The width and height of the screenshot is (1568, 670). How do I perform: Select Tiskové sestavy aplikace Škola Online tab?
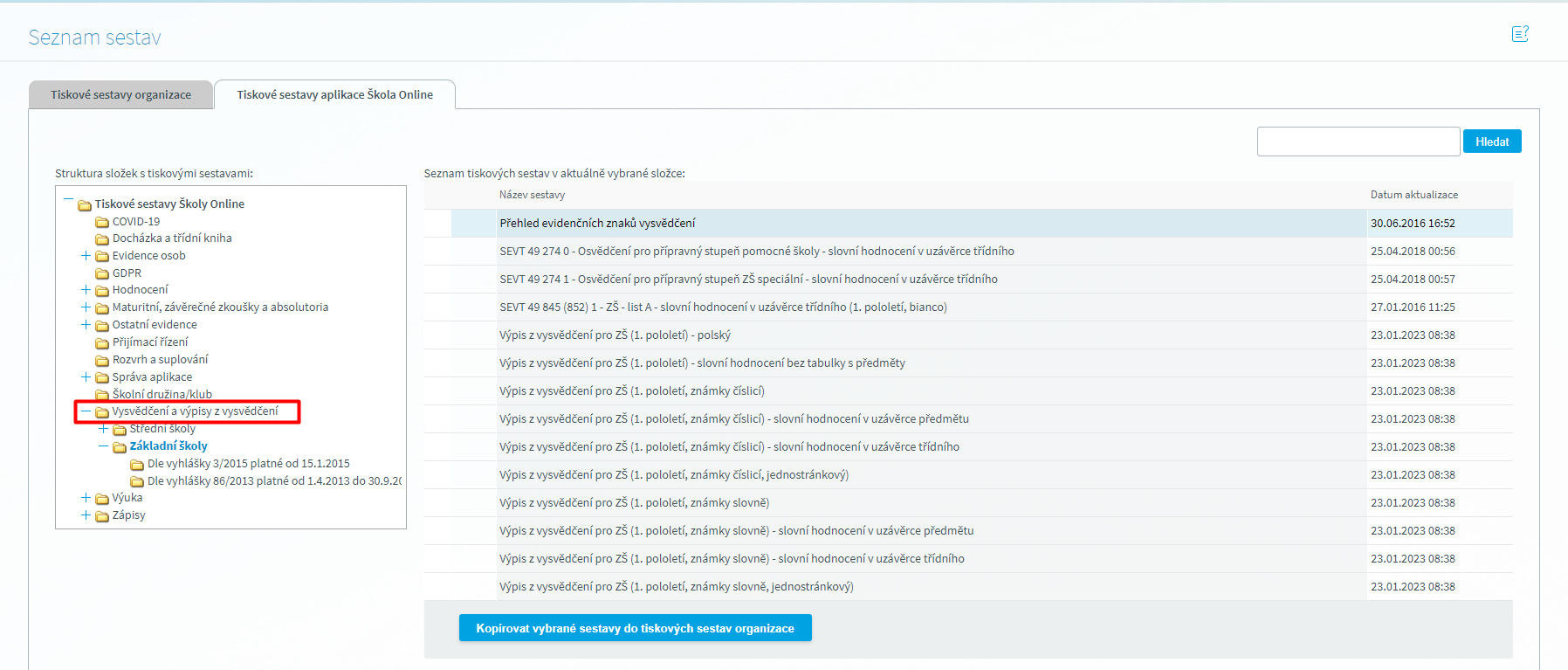[x=334, y=95]
